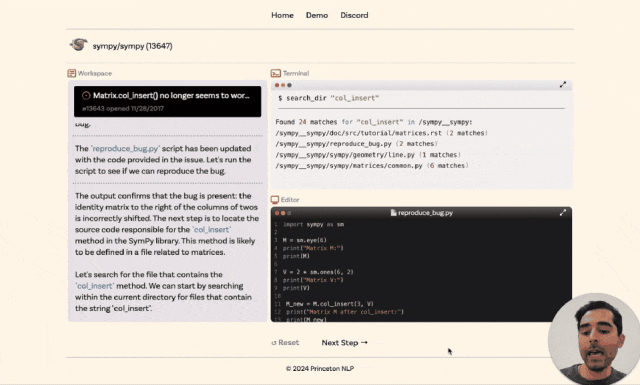The width and height of the screenshot is (640, 385).
Task: Click the red dot in Editor titlebar
Action: [277, 213]
